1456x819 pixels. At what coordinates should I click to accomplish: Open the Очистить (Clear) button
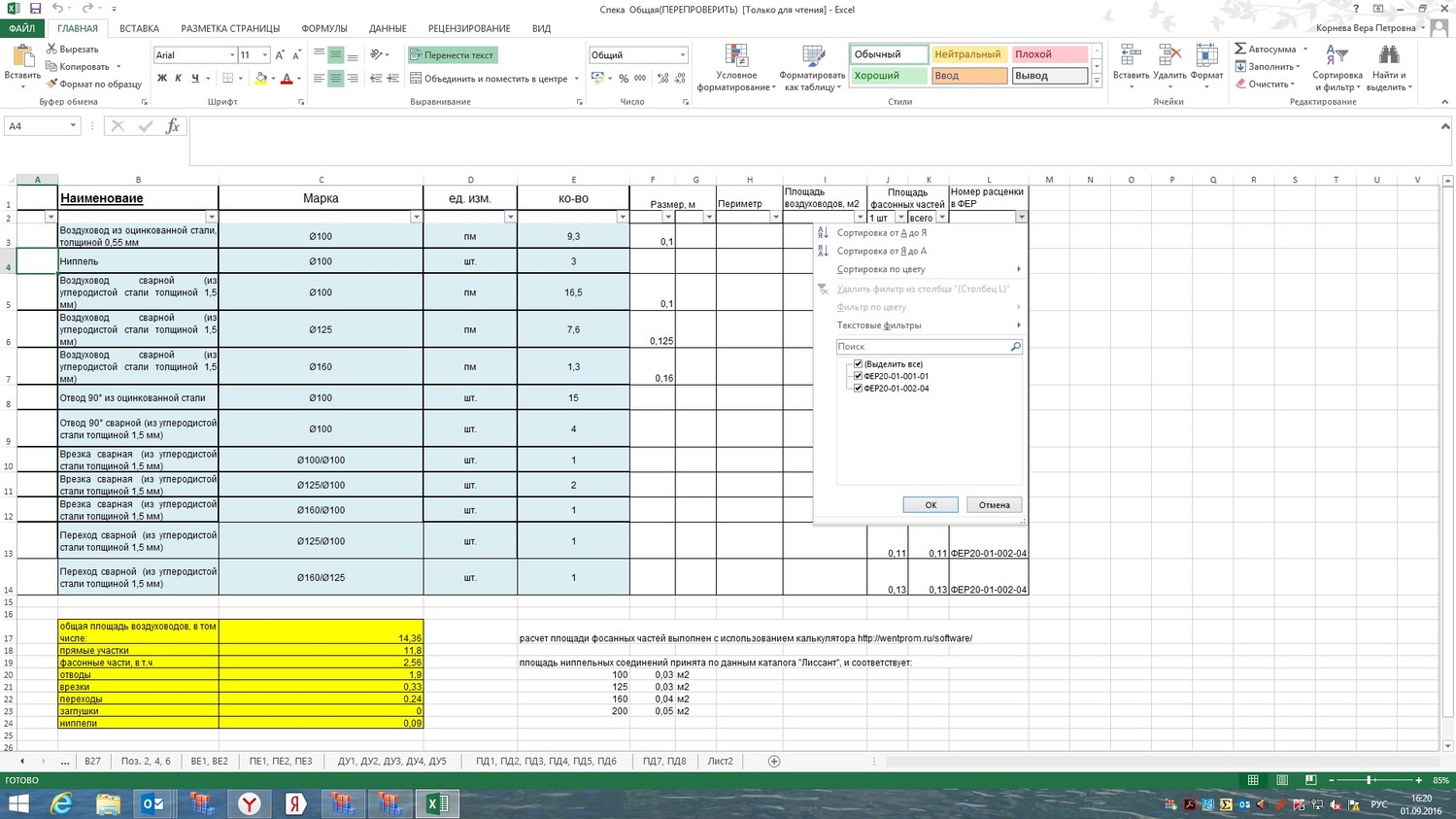click(x=1264, y=85)
